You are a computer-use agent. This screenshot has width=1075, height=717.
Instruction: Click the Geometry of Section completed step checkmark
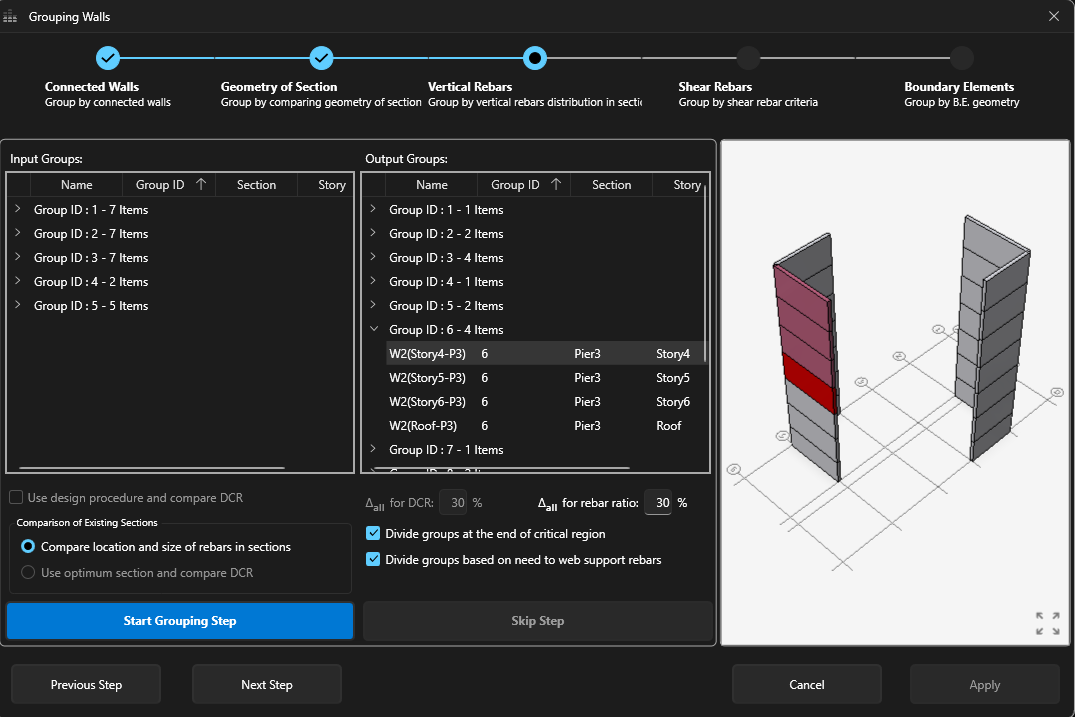pyautogui.click(x=321, y=58)
